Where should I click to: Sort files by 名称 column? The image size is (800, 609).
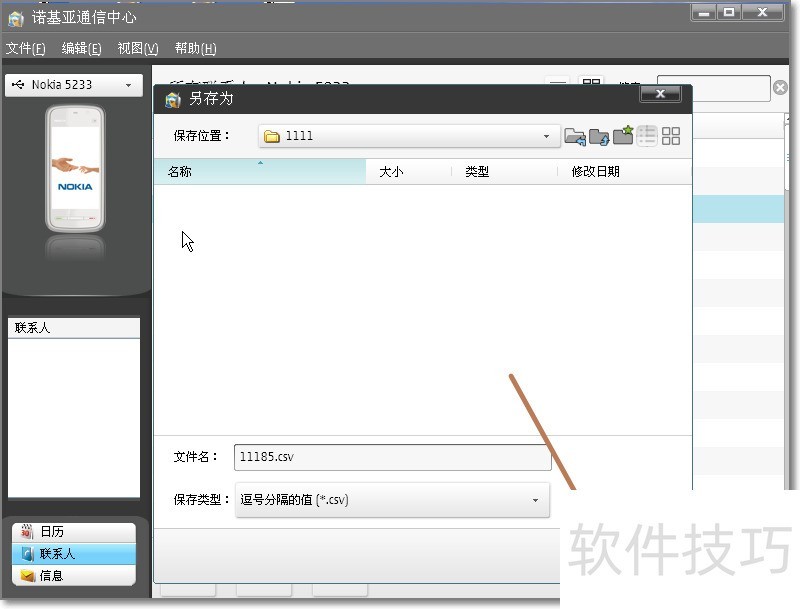point(260,171)
